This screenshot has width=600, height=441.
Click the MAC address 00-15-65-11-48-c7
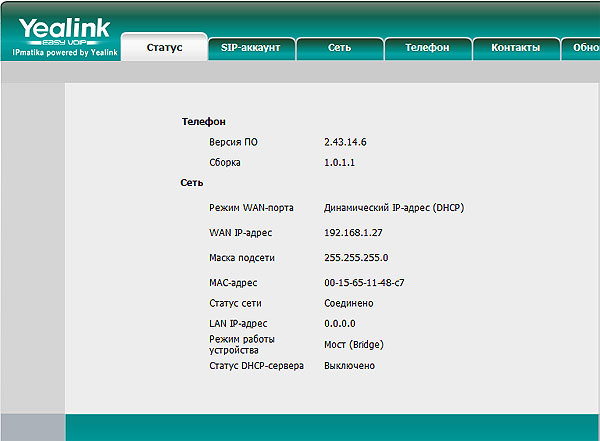(364, 283)
